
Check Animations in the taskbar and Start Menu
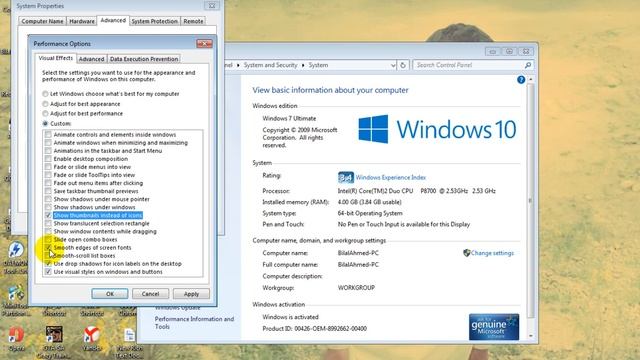pos(48,151)
